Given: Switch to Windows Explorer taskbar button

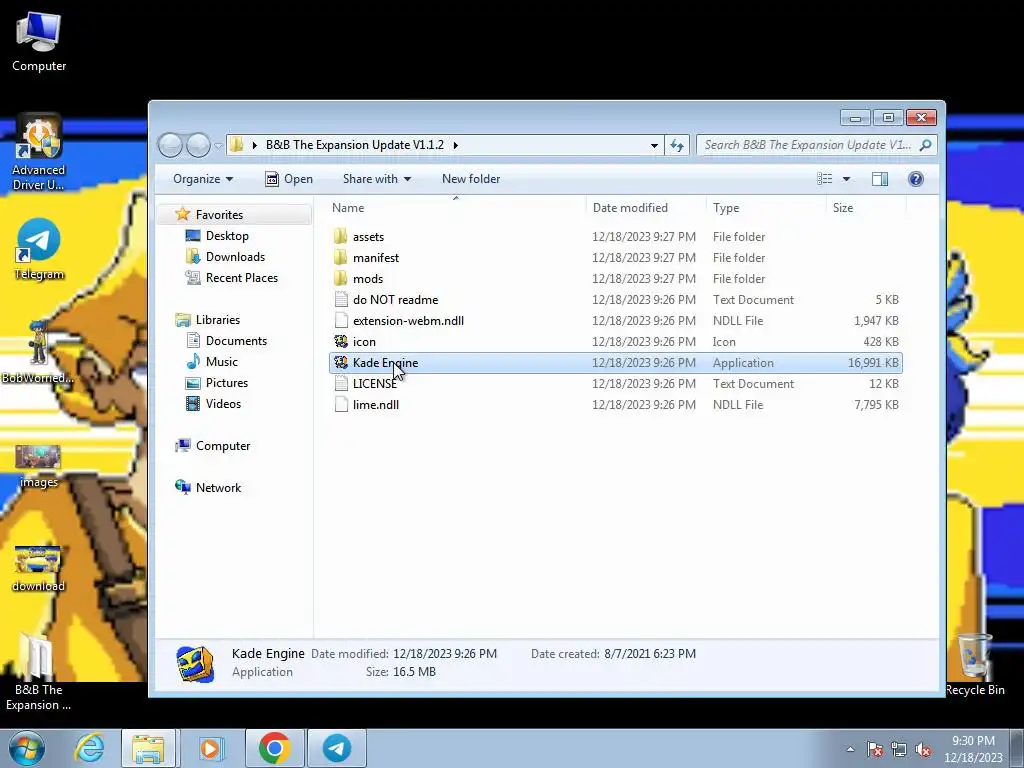Looking at the screenshot, I should point(148,748).
